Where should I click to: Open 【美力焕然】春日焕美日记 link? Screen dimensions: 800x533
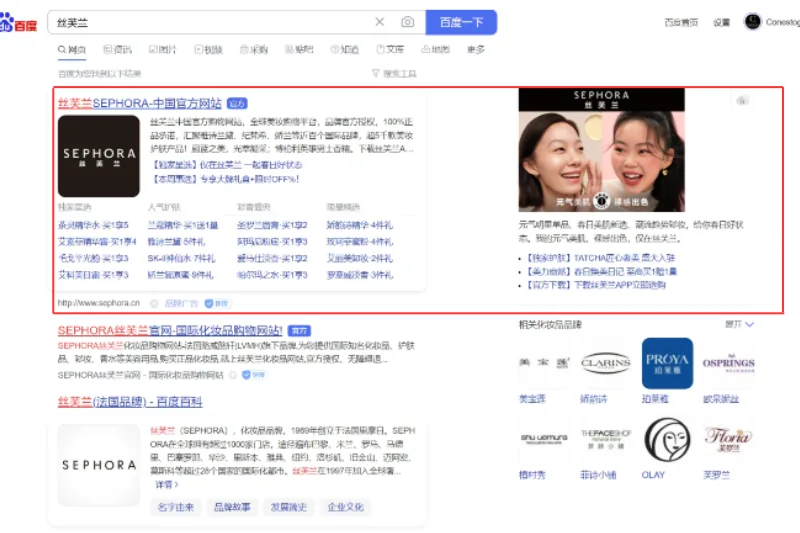[x=602, y=271]
